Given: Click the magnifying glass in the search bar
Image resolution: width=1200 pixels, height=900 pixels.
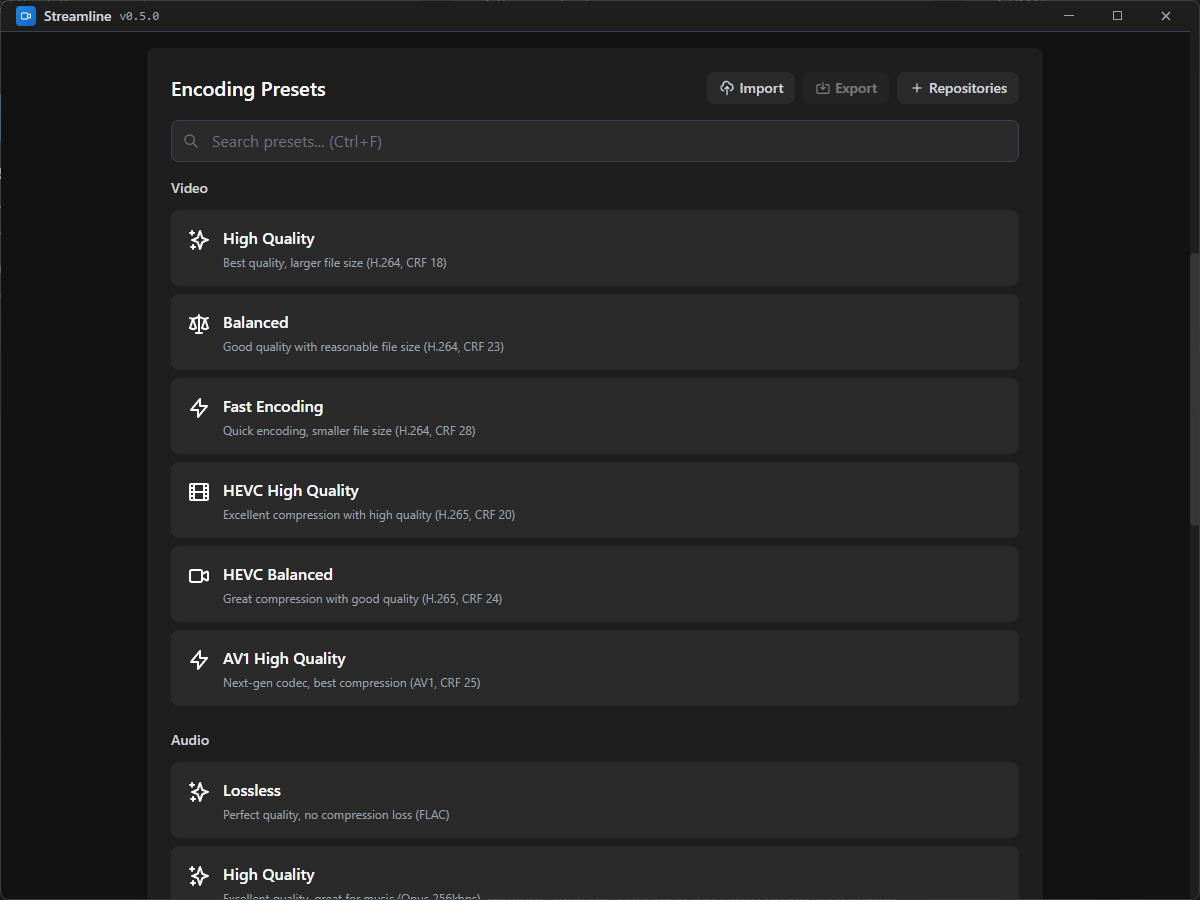Looking at the screenshot, I should tap(191, 141).
